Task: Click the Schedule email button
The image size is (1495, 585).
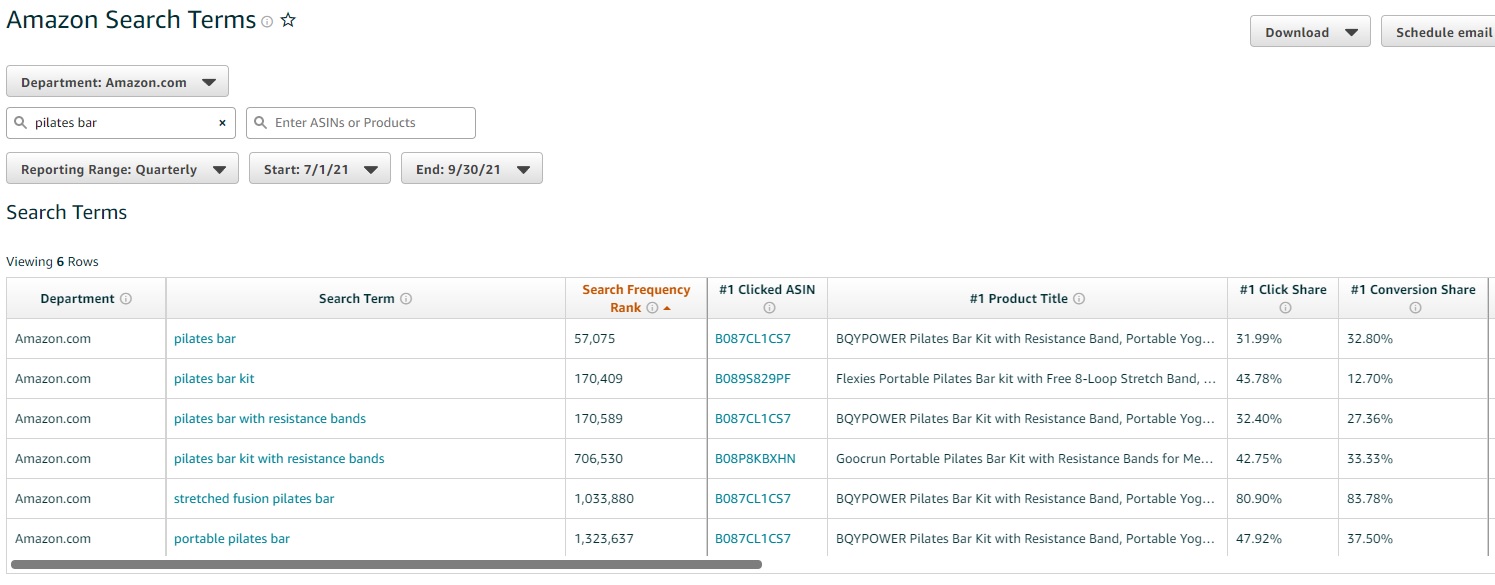Action: click(x=1438, y=32)
